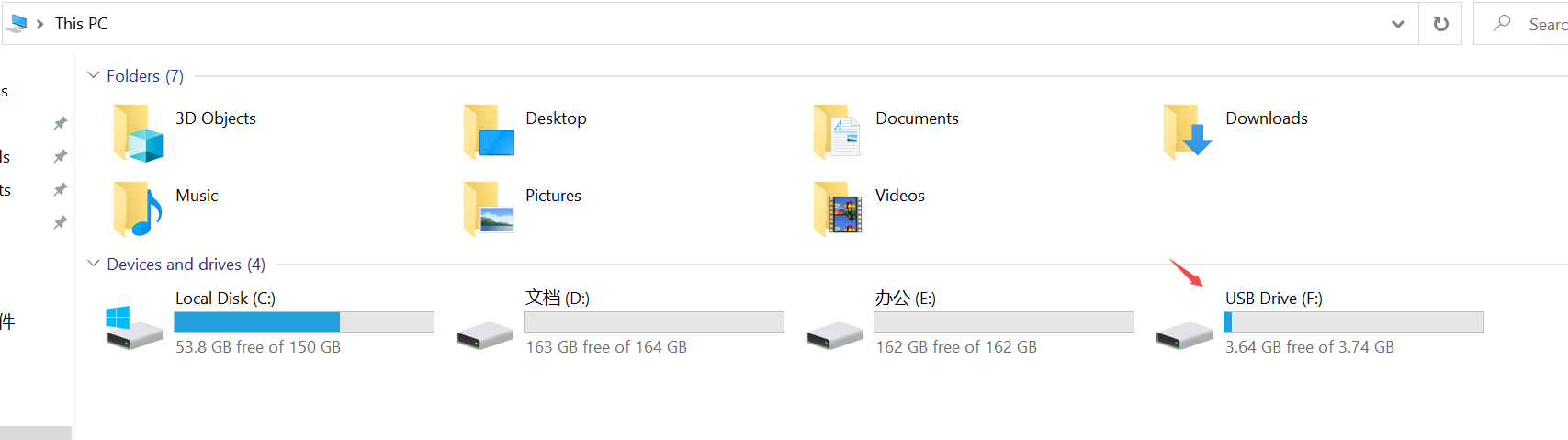Select the Local Disk (C:) drive icon
Screen dimensions: 1568x440
coord(133,328)
